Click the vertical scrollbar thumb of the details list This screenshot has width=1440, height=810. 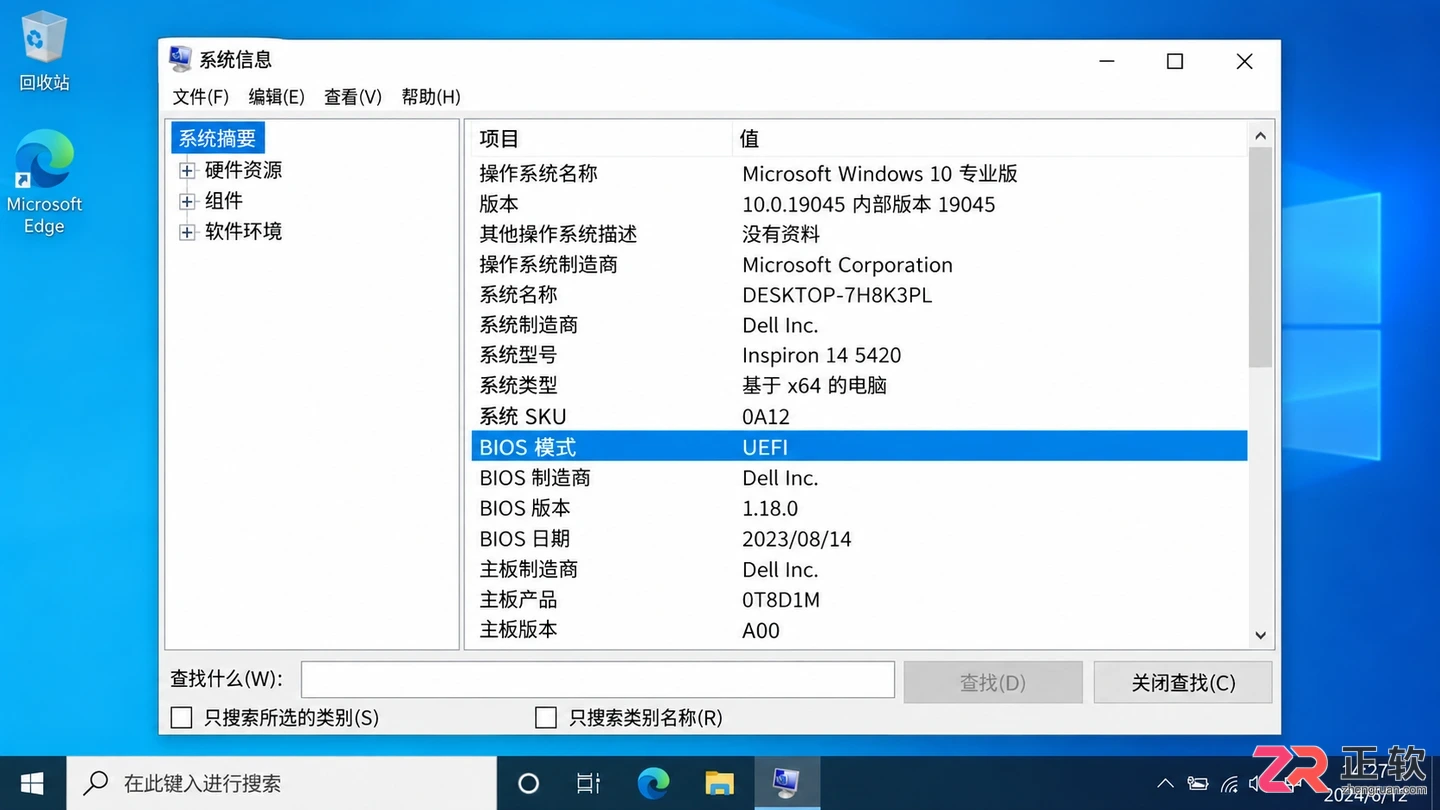(1260, 258)
